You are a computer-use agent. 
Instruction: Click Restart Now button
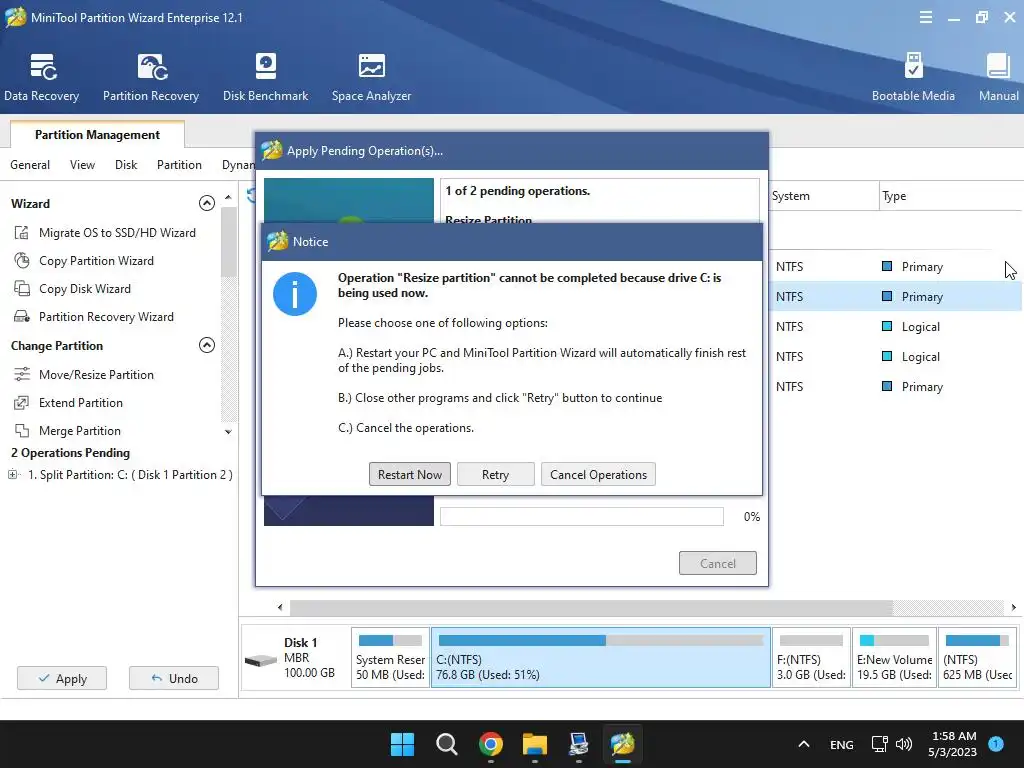(x=409, y=474)
